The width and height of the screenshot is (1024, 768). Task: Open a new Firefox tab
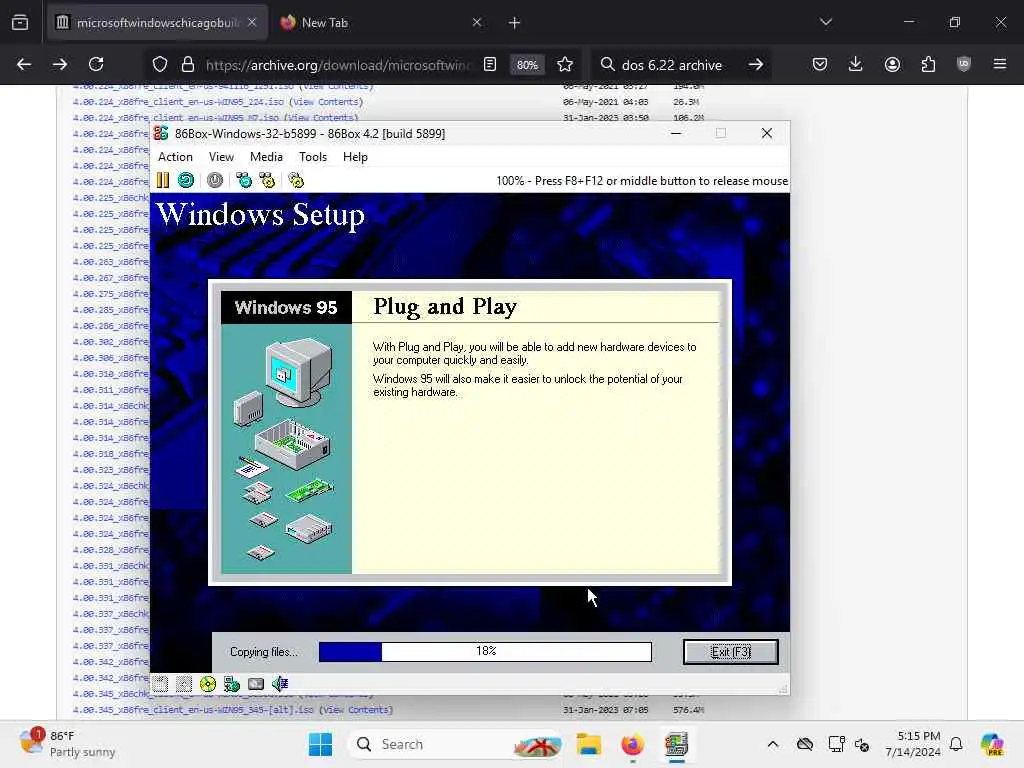click(x=515, y=23)
